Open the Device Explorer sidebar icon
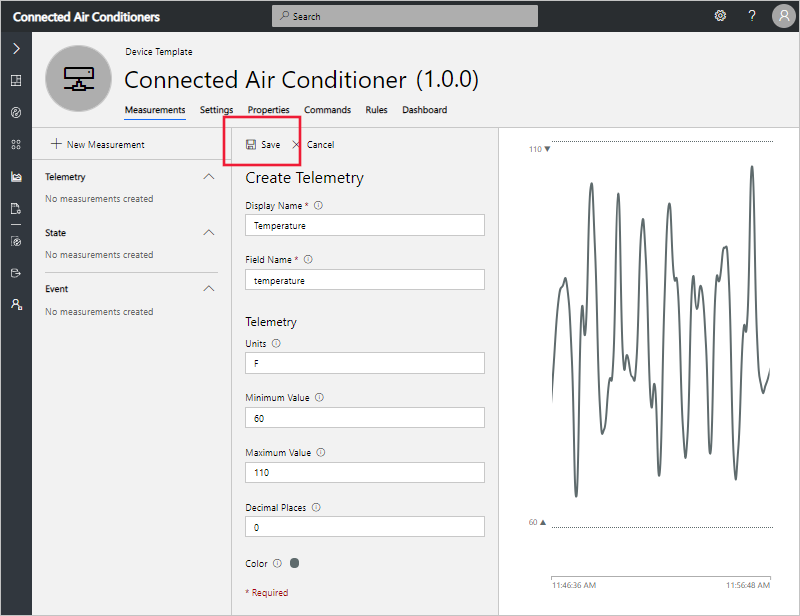The width and height of the screenshot is (800, 616). [16, 112]
